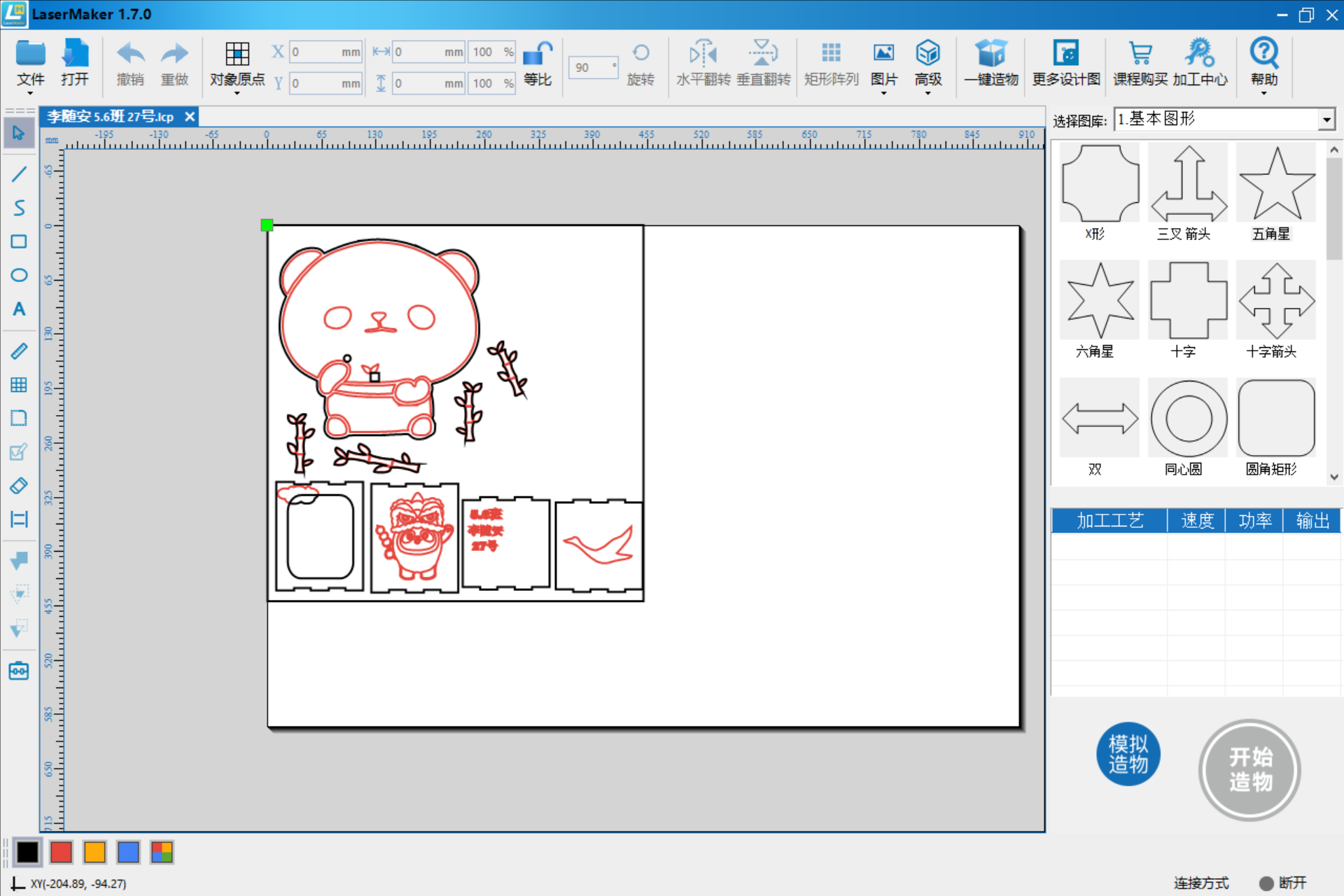Select the S curve tool
This screenshot has width=1344, height=896.
(x=19, y=208)
